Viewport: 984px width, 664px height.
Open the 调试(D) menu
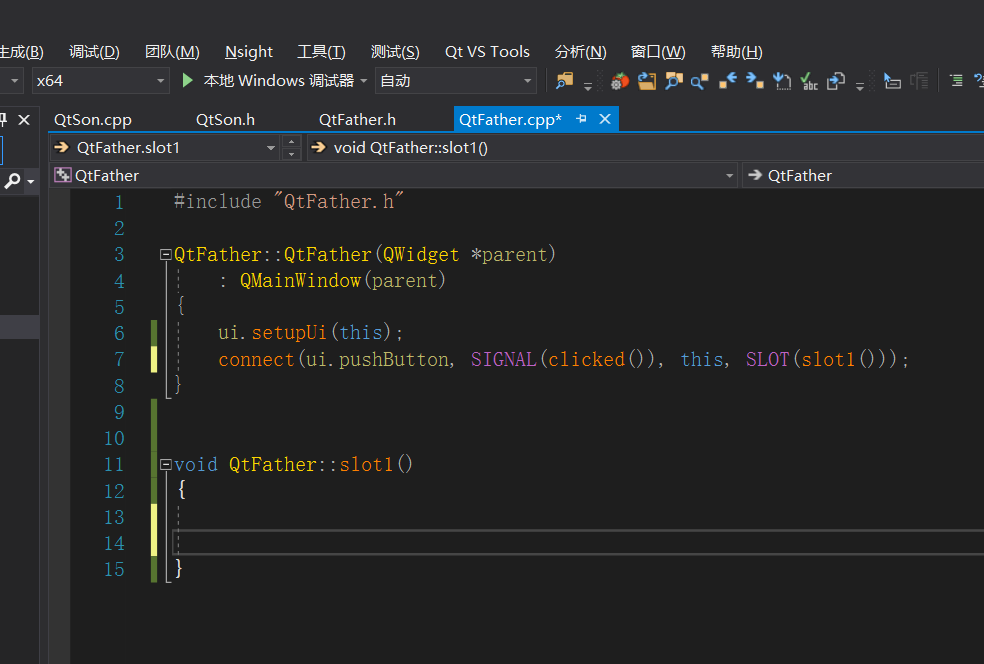[94, 51]
